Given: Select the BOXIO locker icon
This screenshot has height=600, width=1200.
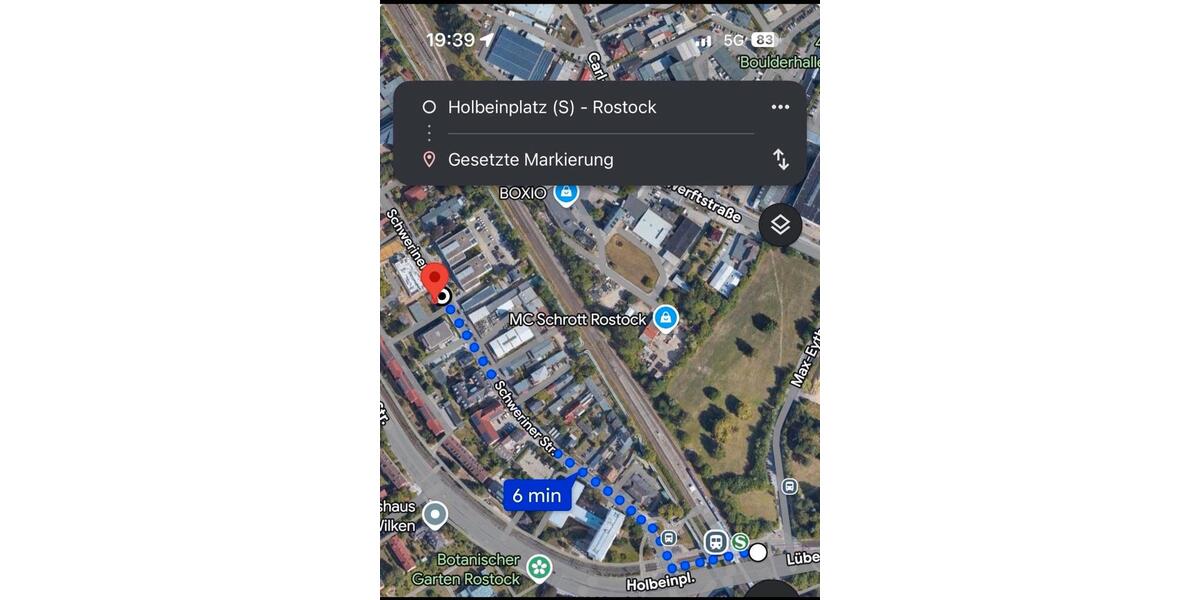Looking at the screenshot, I should [567, 192].
